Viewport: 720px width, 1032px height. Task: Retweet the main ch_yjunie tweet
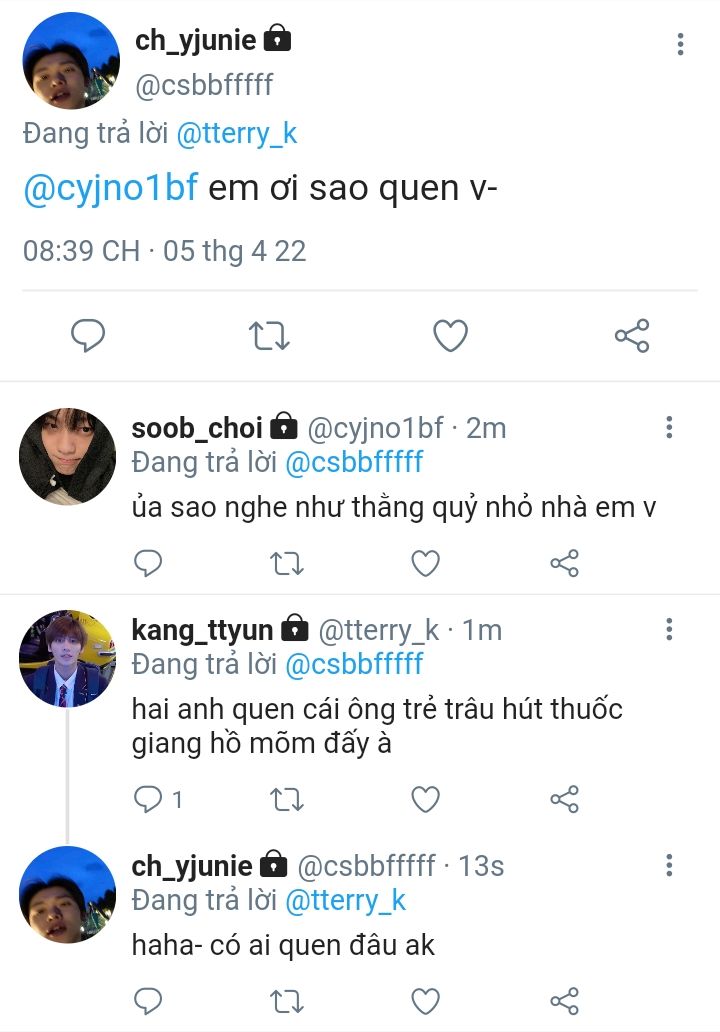tap(268, 336)
